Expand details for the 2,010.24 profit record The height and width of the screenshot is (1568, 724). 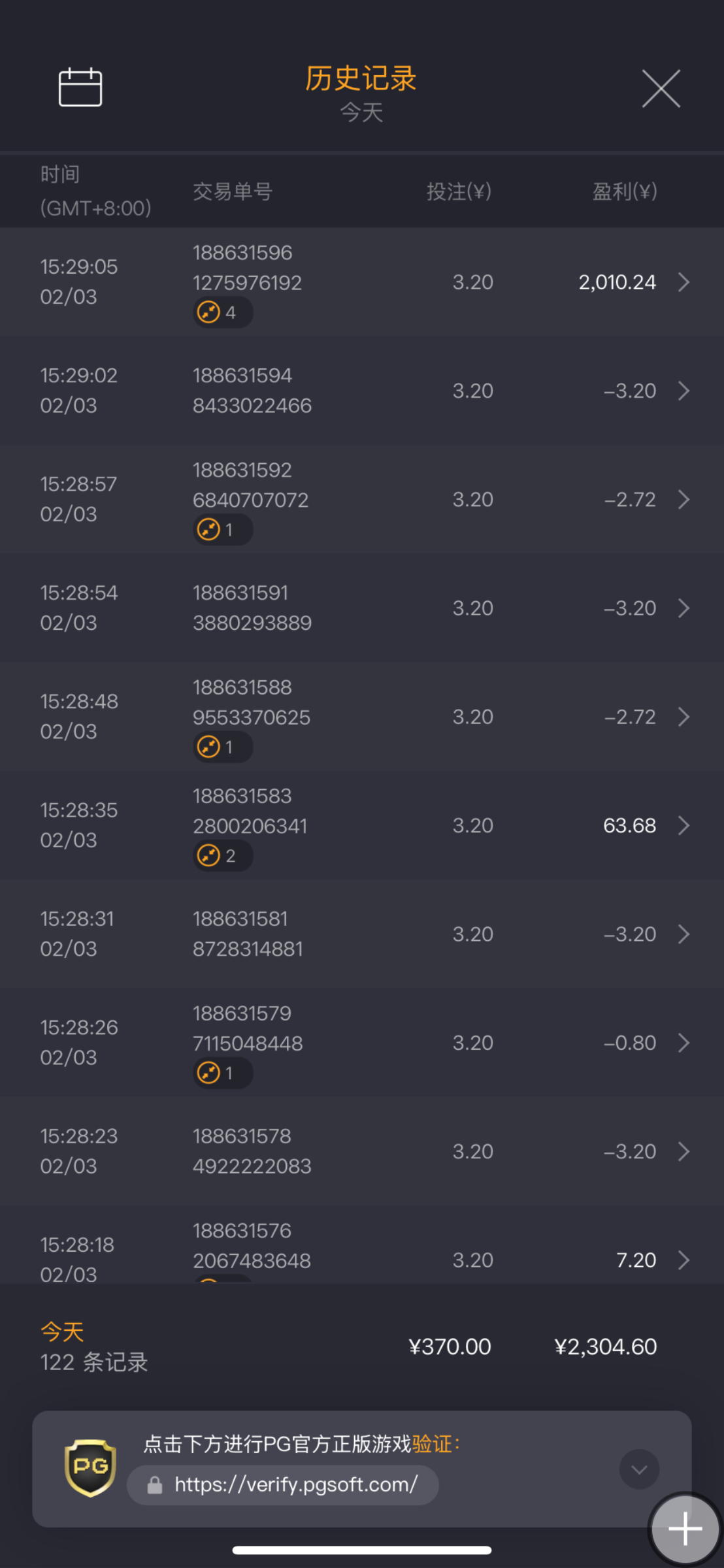click(683, 282)
